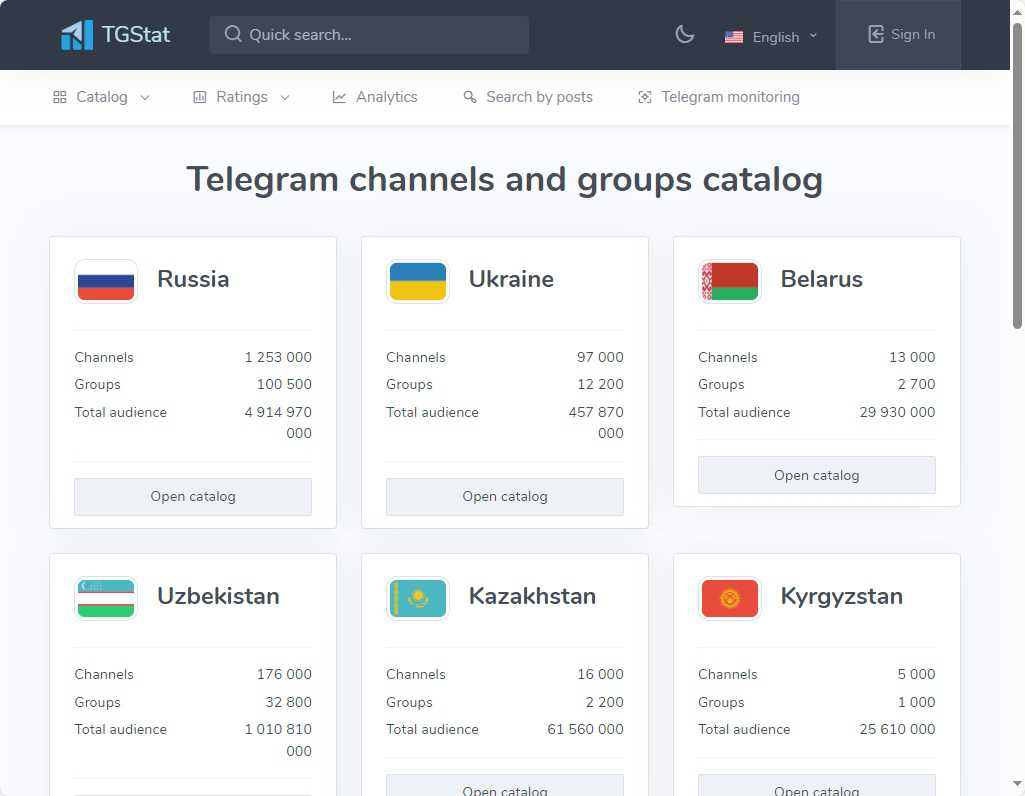The height and width of the screenshot is (796, 1025).
Task: Click the scrollbar up arrow
Action: [x=1017, y=12]
